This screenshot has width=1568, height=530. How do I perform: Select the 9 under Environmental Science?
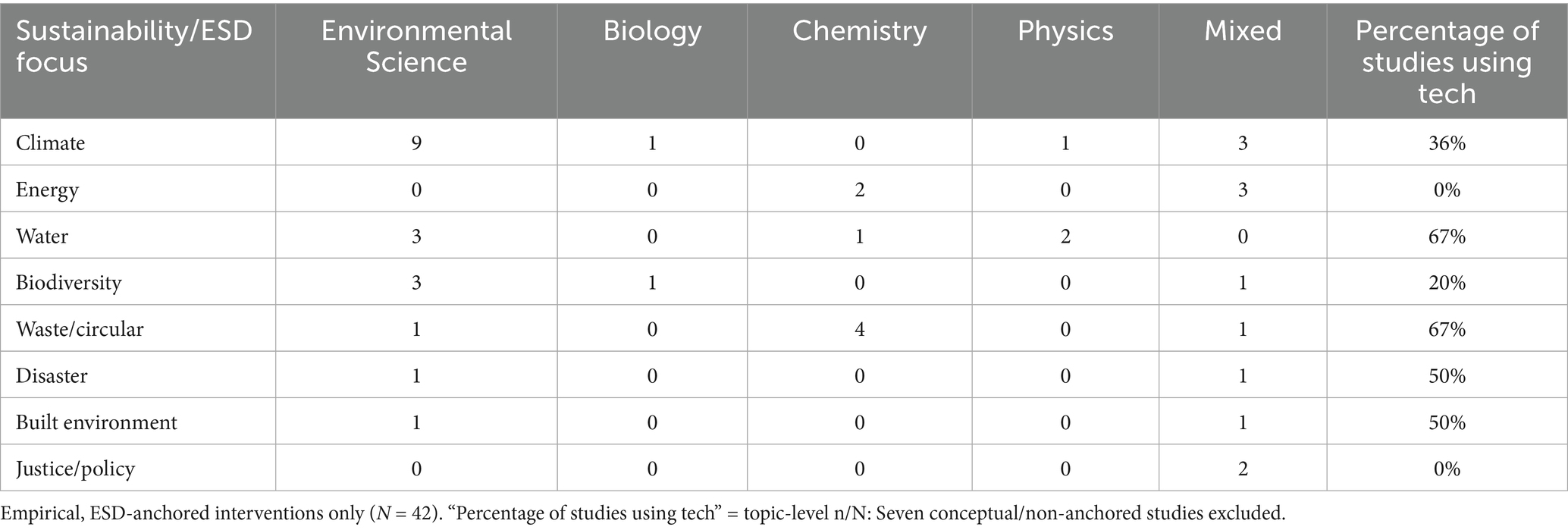pos(416,143)
